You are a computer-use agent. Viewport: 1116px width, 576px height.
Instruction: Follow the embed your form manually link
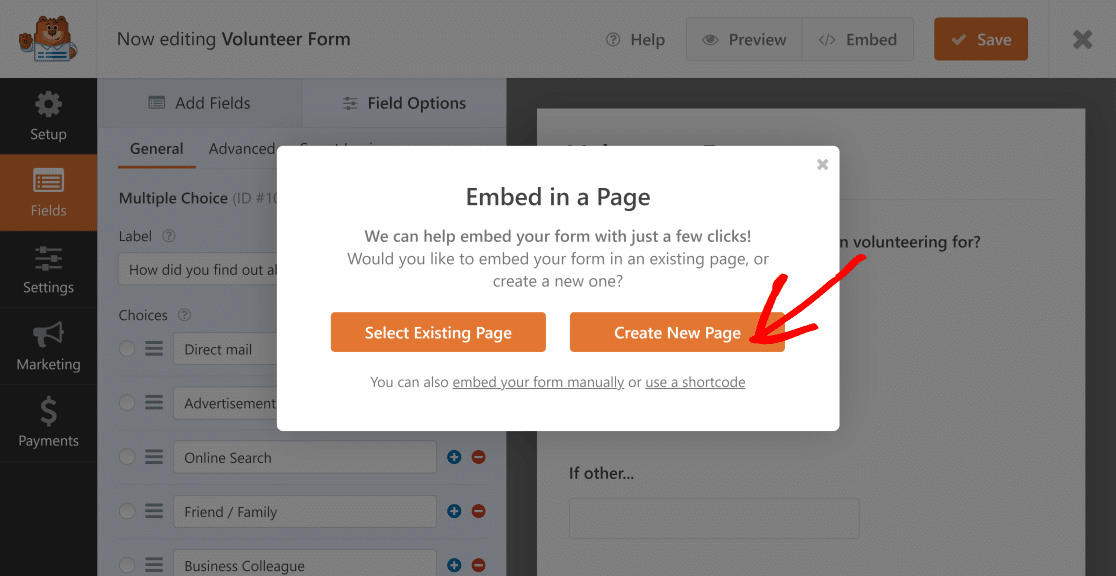click(x=538, y=382)
